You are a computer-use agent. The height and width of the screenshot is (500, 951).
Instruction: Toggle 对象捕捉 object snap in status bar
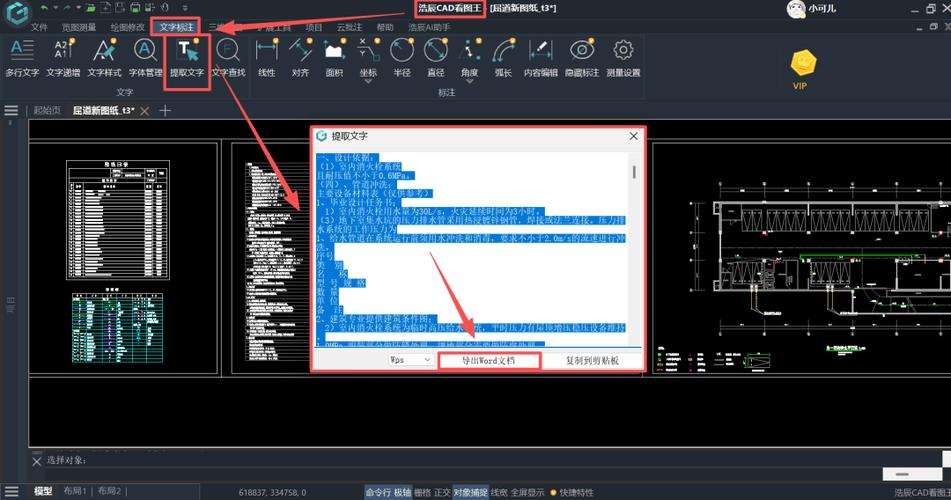point(470,492)
